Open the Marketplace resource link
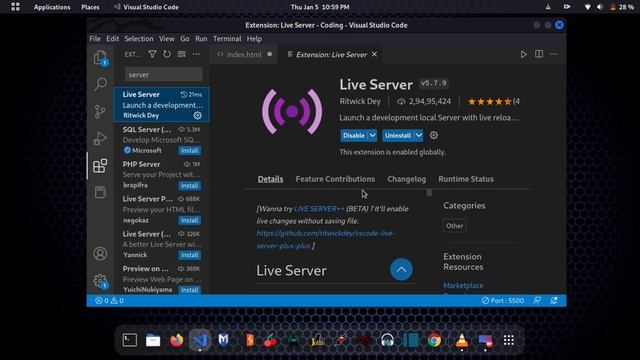 click(463, 285)
